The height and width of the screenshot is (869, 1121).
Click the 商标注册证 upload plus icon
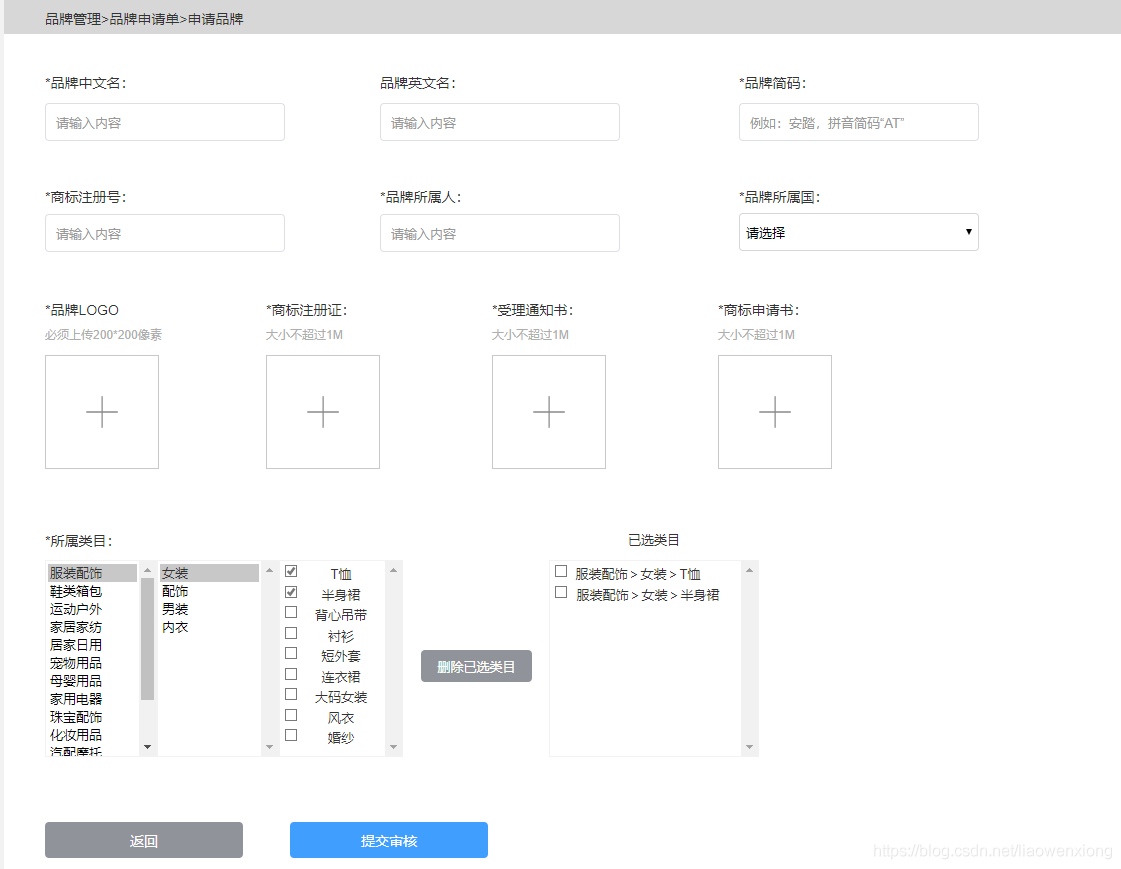coord(322,411)
